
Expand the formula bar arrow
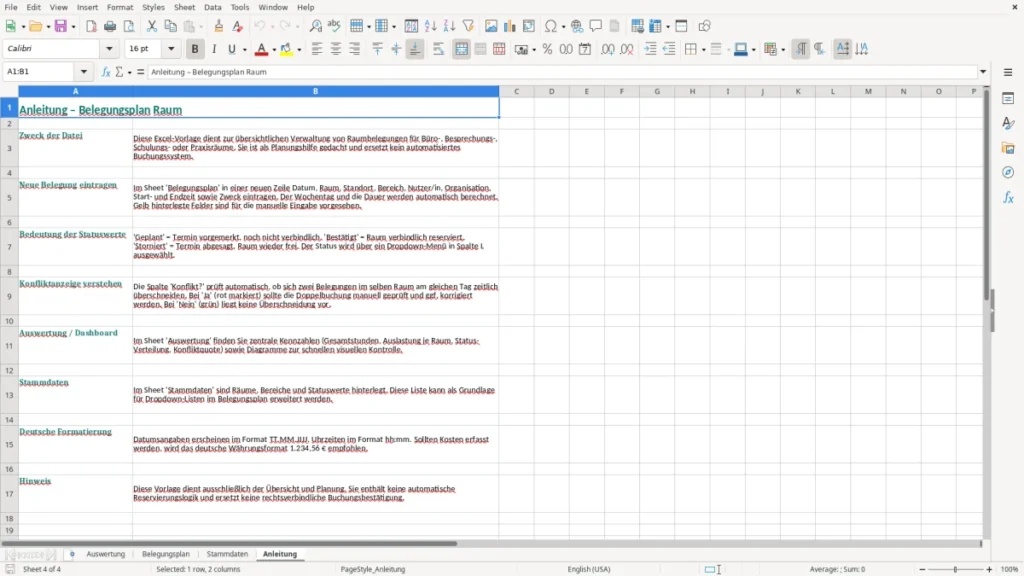pyautogui.click(x=983, y=72)
